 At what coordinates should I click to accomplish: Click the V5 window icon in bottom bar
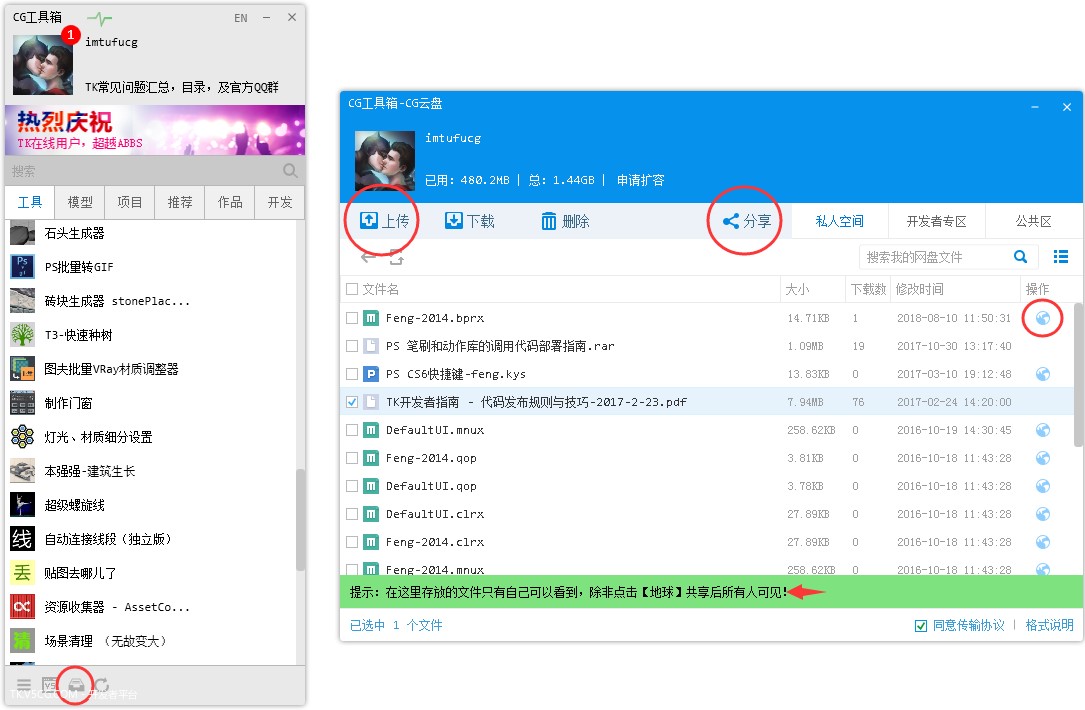(x=49, y=686)
